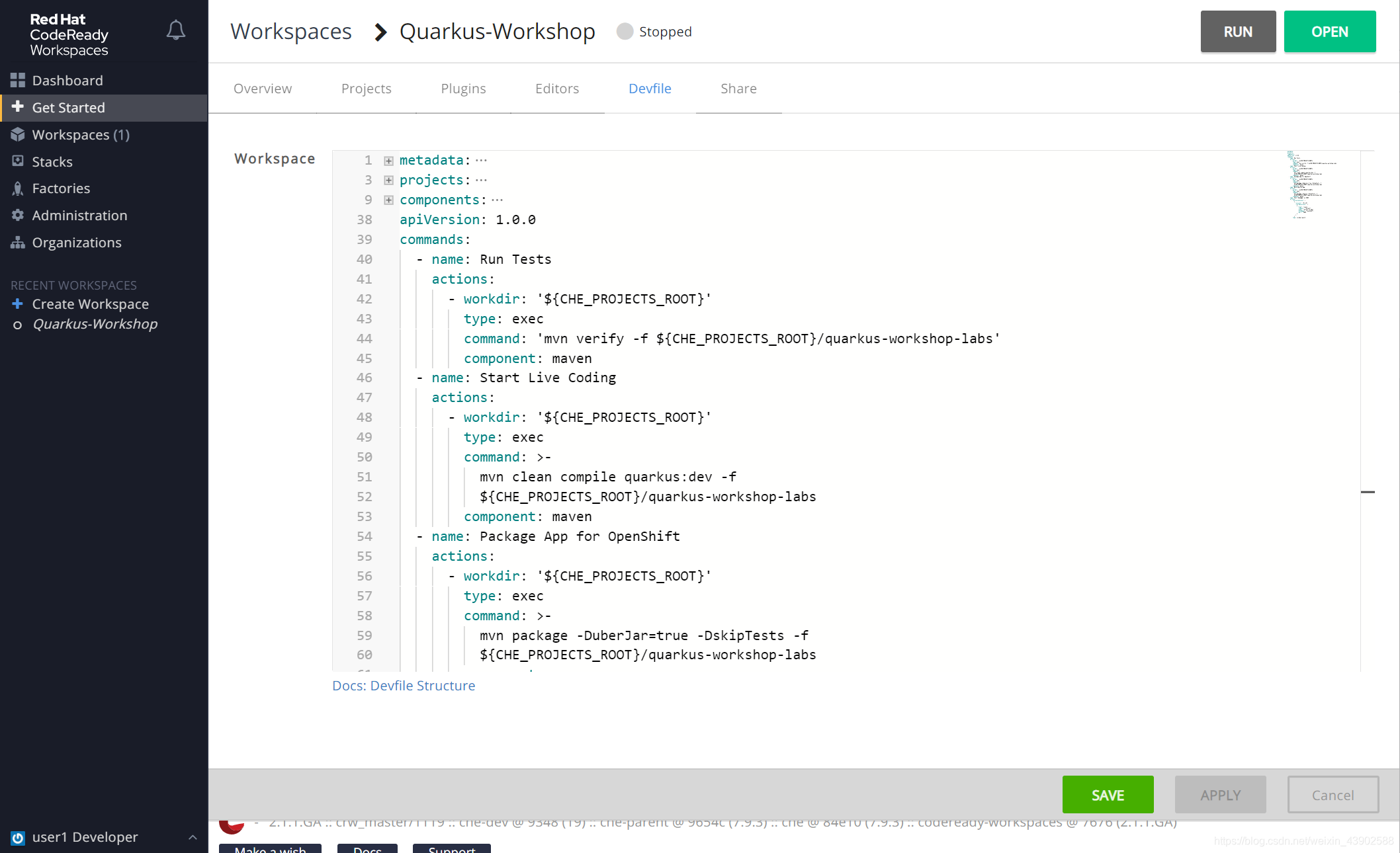Open Workspaces (1) in the sidebar
The height and width of the screenshot is (853, 1400).
coord(104,135)
